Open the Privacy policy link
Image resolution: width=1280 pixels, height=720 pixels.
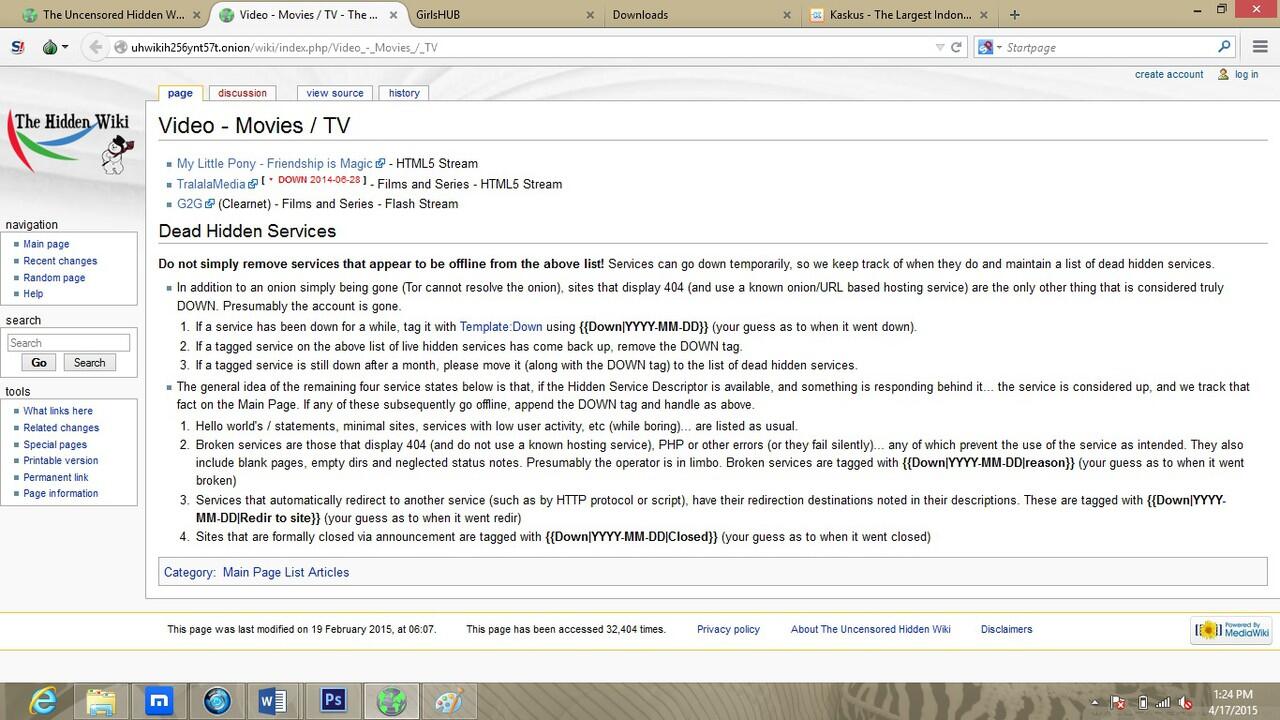coord(728,629)
